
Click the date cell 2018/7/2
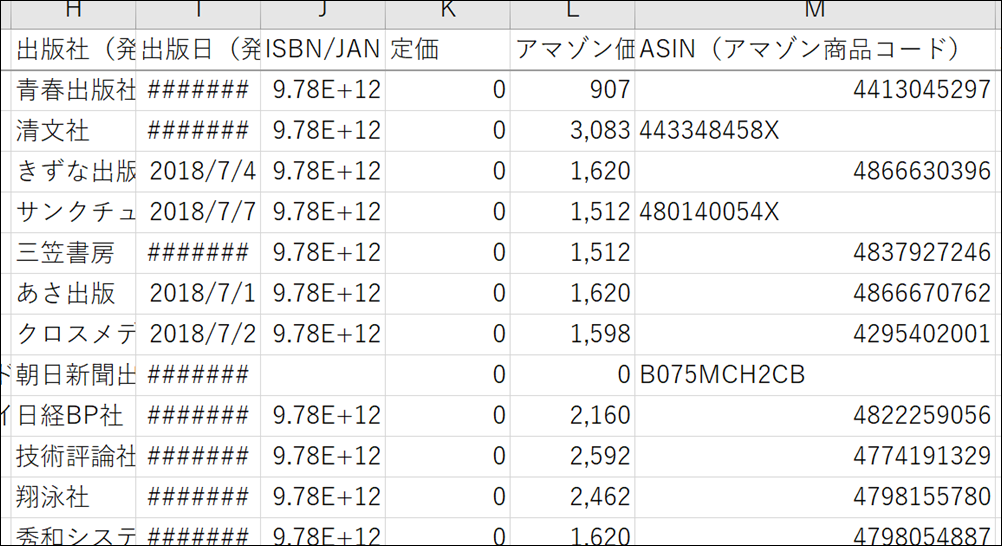tap(198, 334)
